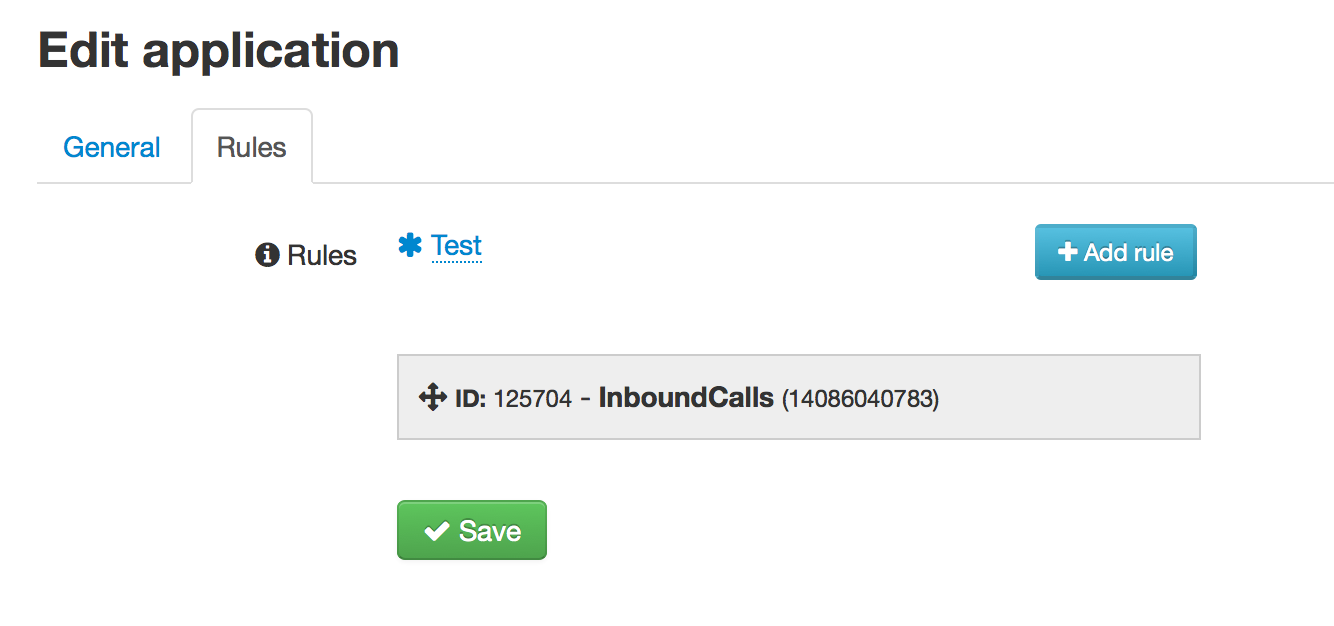Viewport: 1334px width, 626px height.
Task: Click the word "Edit" in page heading
Action: (83, 51)
